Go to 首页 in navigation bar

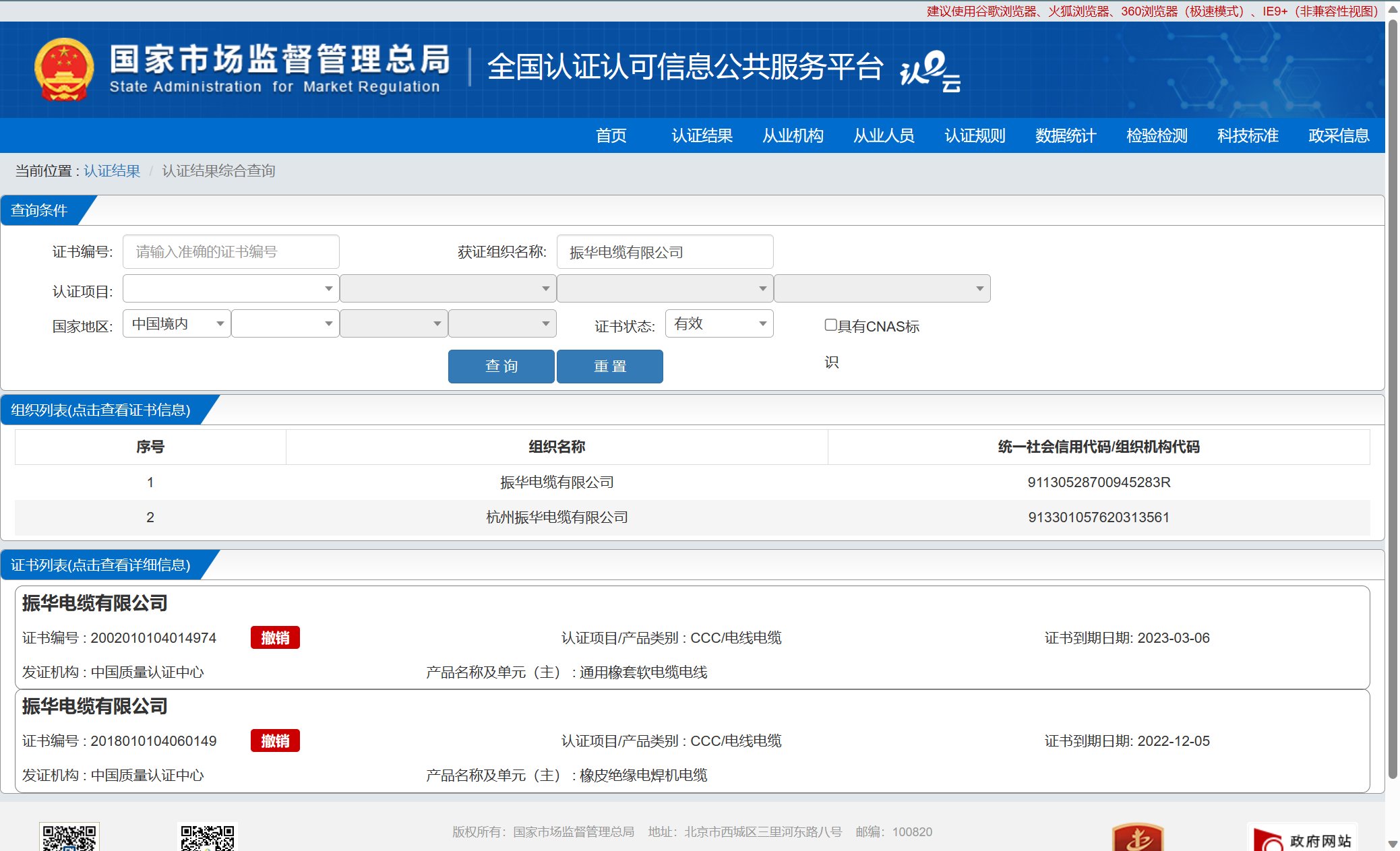(611, 135)
